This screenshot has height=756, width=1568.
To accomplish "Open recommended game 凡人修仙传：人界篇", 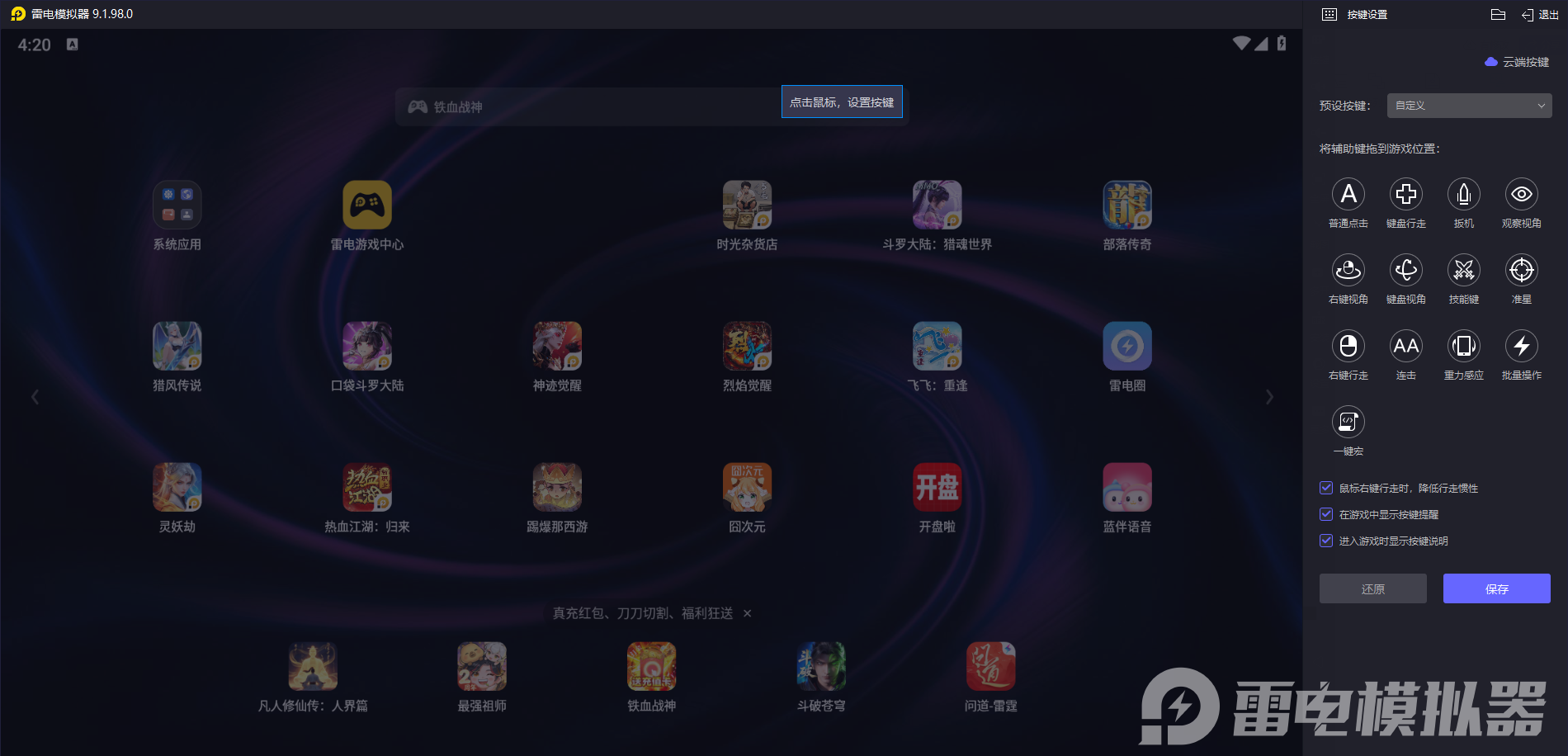I will [313, 666].
